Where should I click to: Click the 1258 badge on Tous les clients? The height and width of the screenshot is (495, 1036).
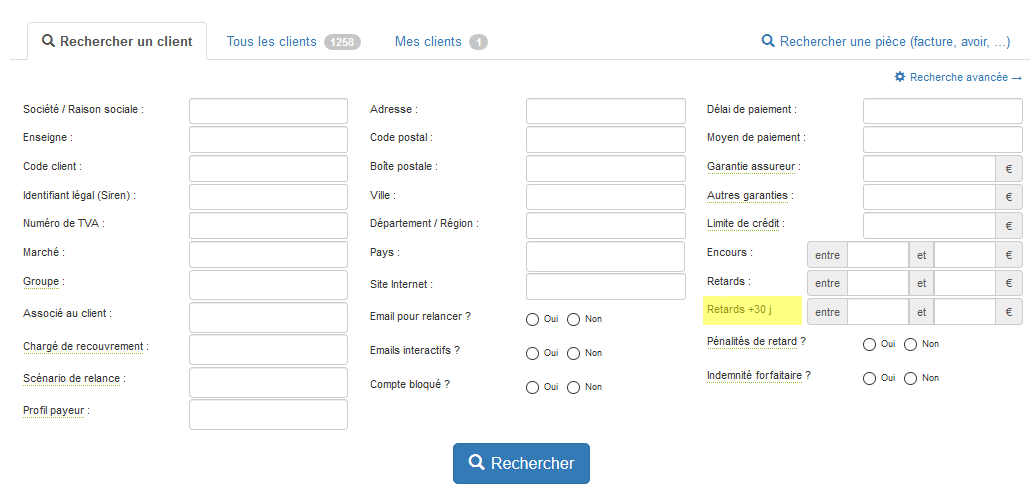(x=342, y=42)
